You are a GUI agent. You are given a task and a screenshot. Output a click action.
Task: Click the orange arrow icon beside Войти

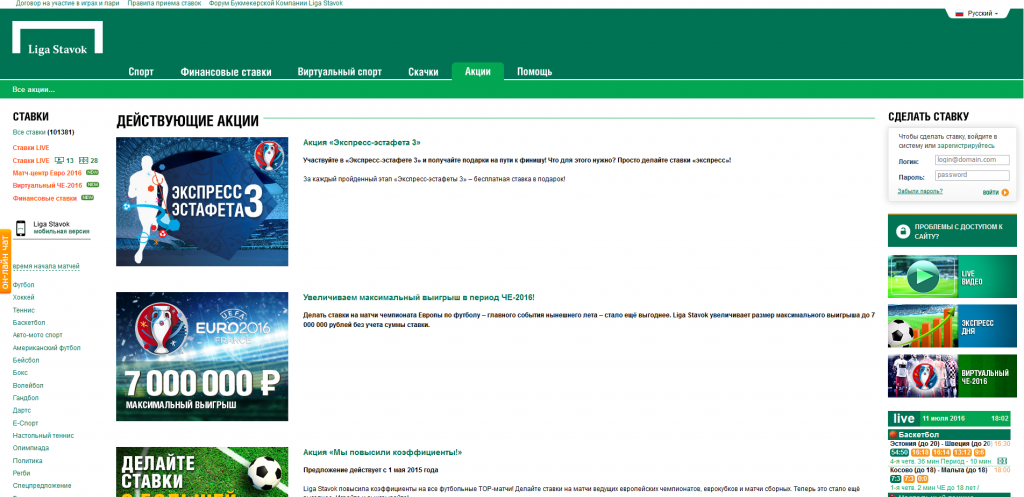click(x=1005, y=193)
